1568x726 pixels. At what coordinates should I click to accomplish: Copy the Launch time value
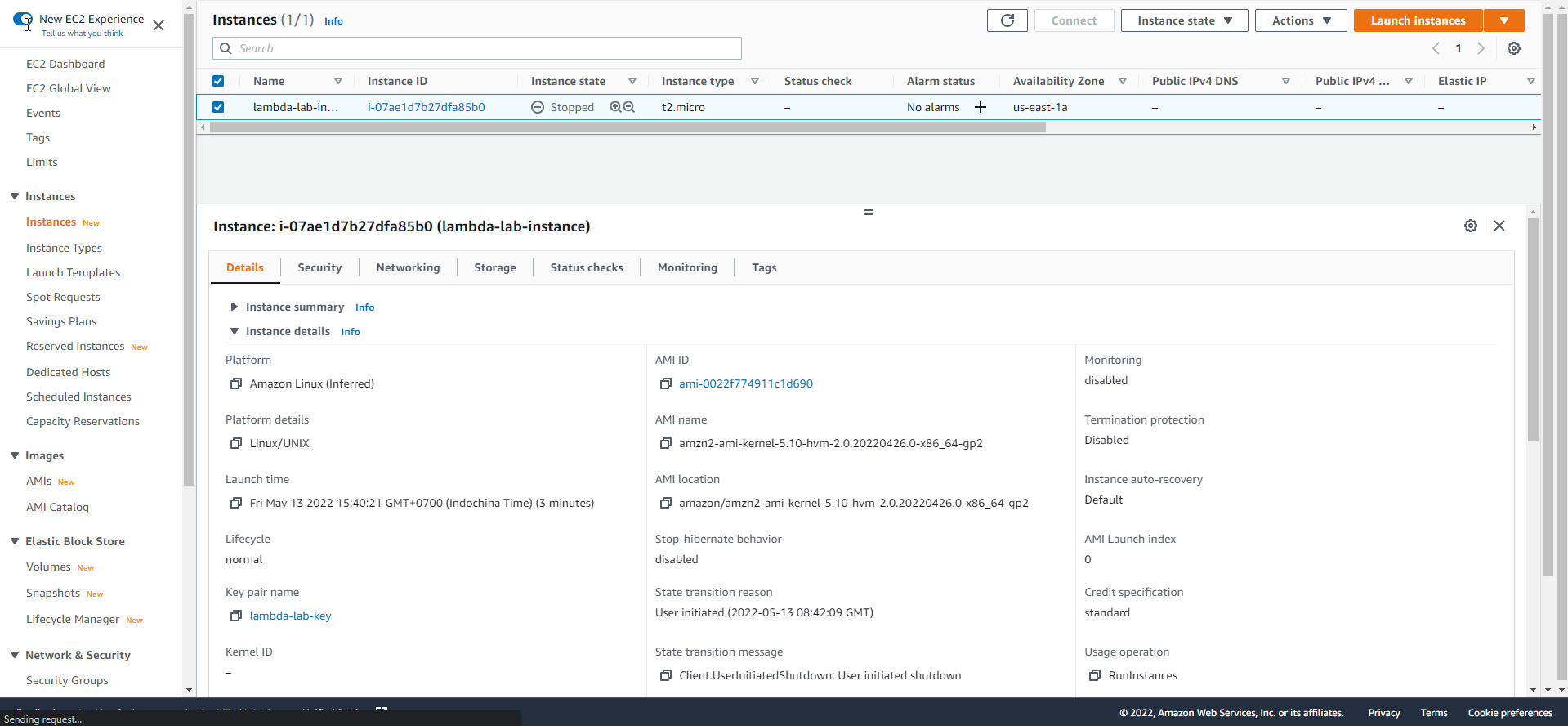[x=236, y=503]
